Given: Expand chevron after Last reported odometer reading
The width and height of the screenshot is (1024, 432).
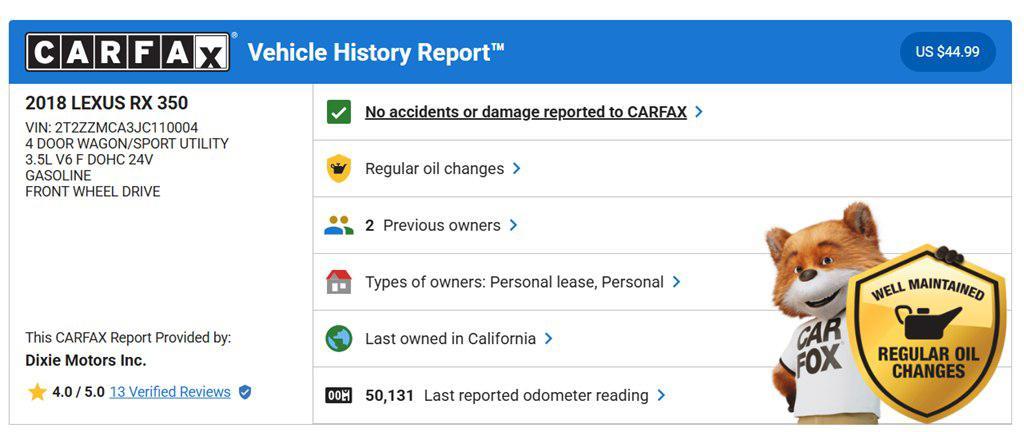Looking at the screenshot, I should [x=662, y=395].
